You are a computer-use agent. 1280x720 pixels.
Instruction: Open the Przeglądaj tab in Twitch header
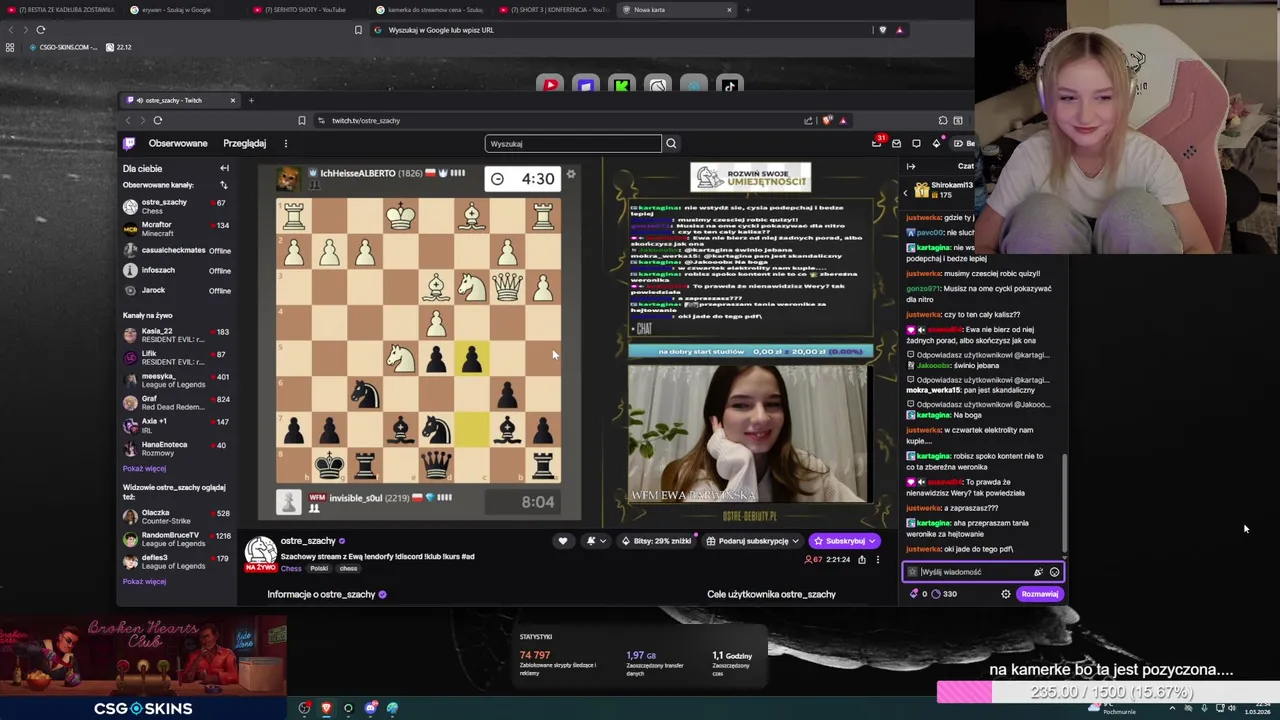click(245, 143)
